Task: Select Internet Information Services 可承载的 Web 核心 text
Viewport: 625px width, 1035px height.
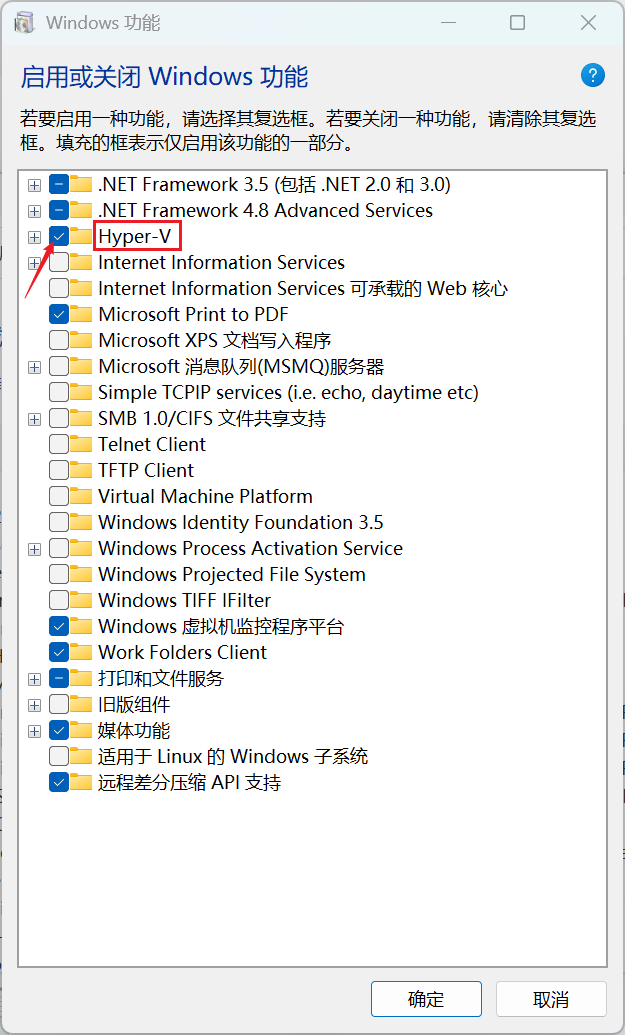Action: tap(303, 288)
